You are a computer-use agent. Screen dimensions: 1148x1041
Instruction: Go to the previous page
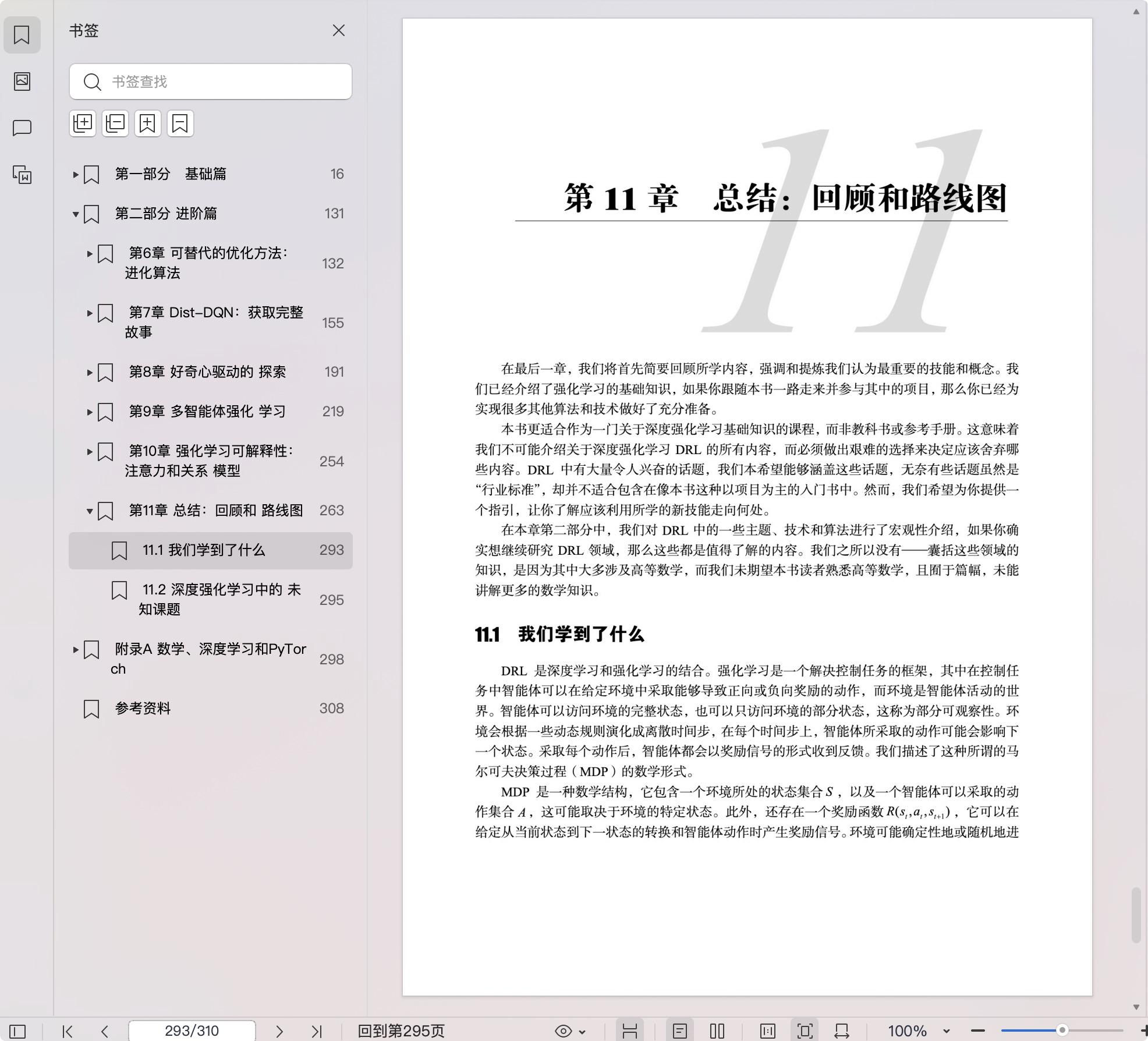(105, 1031)
